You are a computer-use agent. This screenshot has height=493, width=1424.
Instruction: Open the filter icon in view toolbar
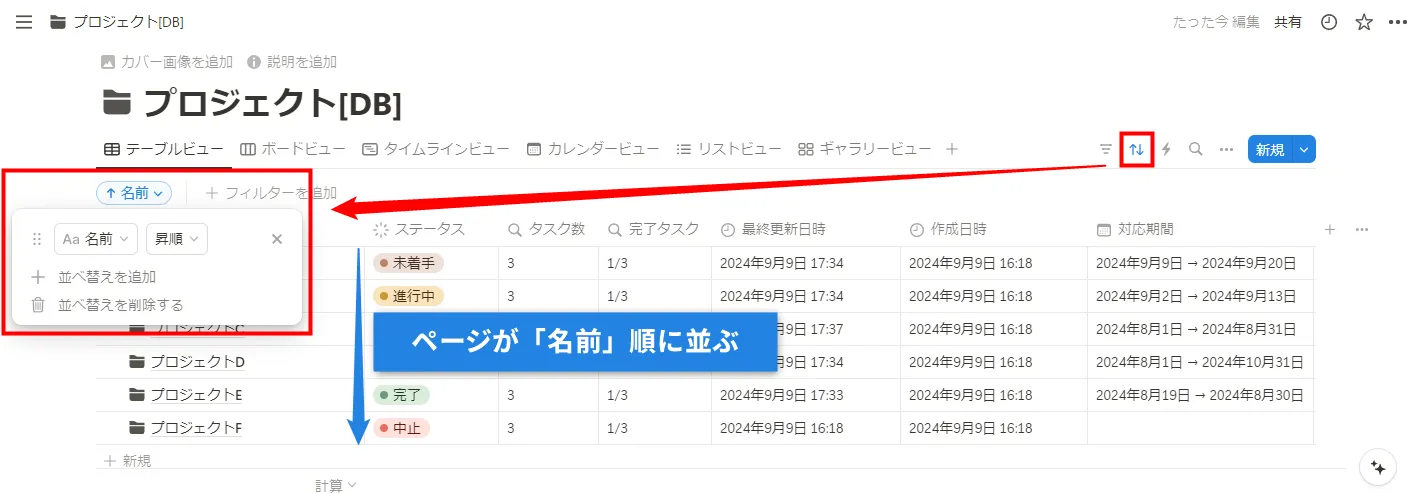click(x=1106, y=149)
